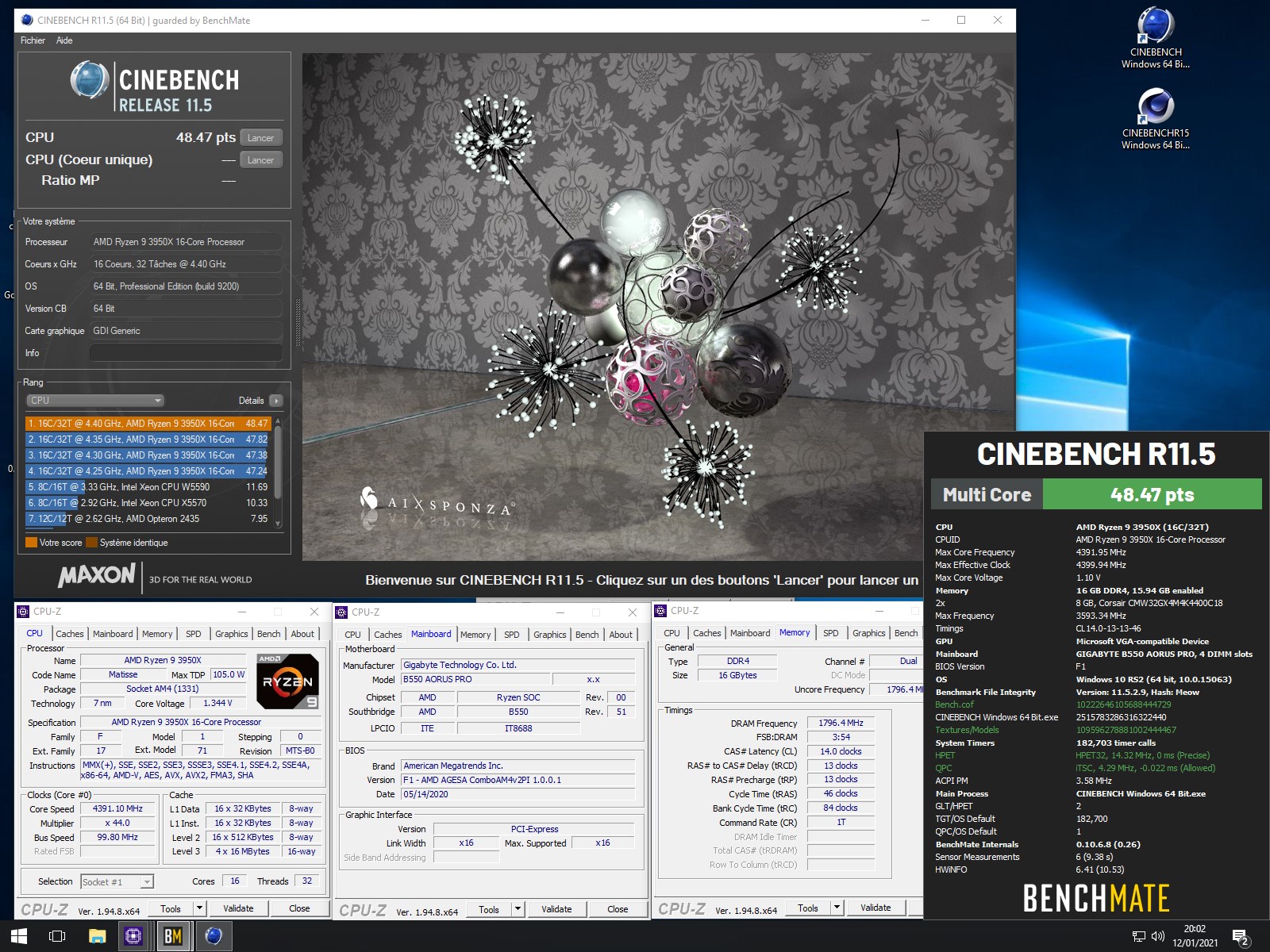Open the Fichier menu
1270x952 pixels.
coord(33,40)
